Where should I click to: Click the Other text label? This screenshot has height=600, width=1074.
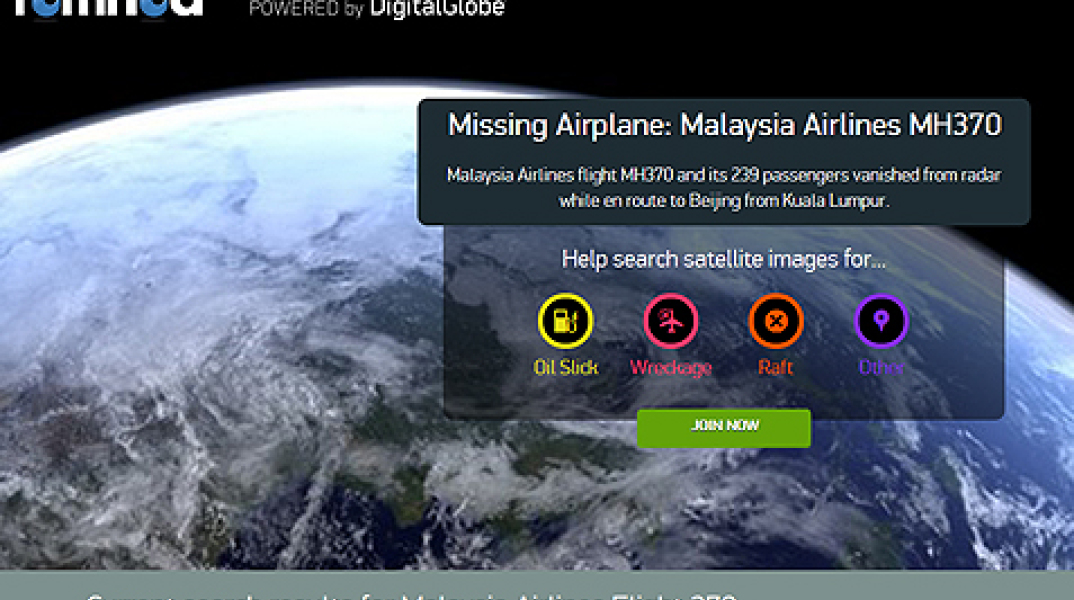pos(881,368)
